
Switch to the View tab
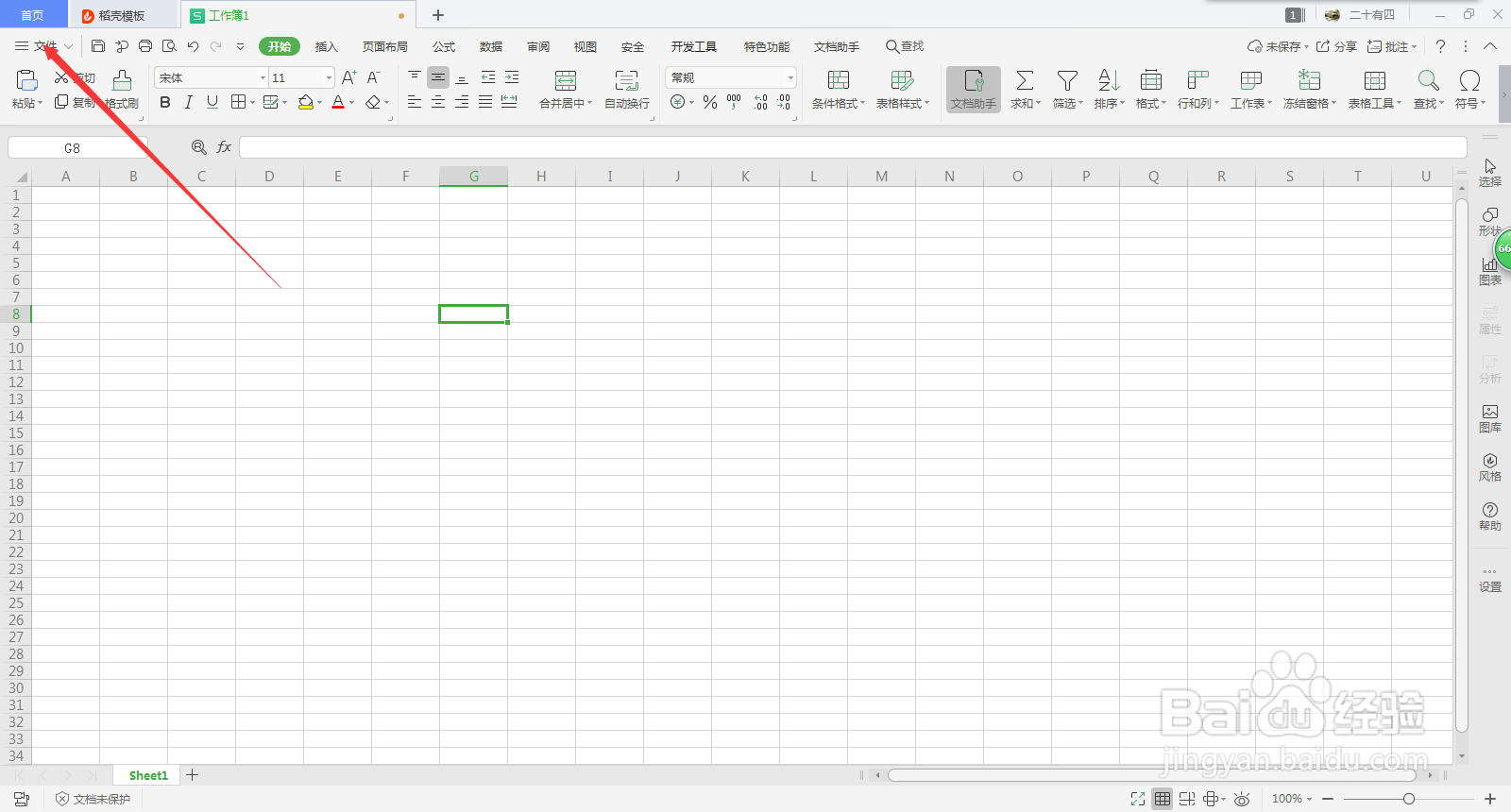point(586,46)
